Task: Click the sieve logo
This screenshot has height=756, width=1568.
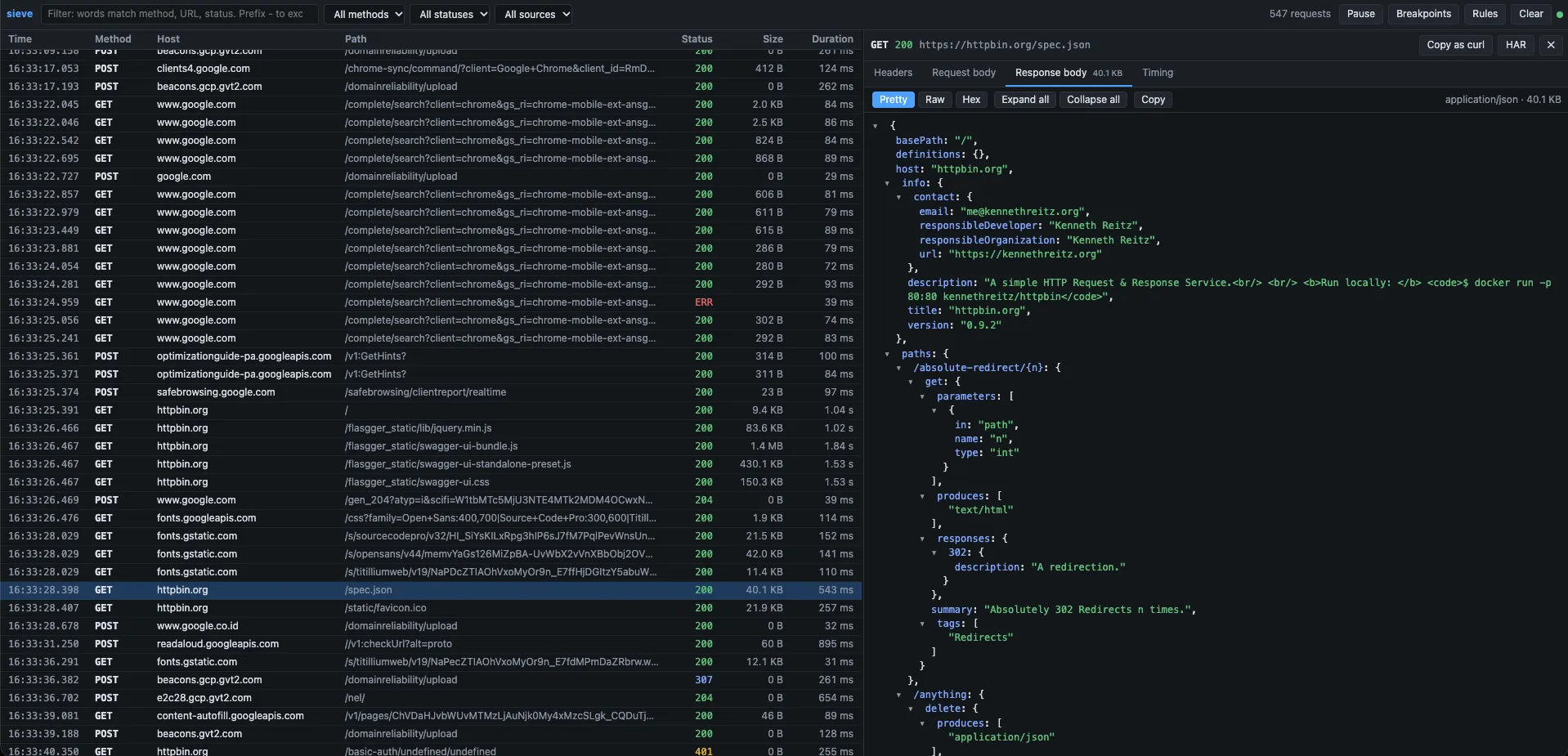Action: point(20,14)
